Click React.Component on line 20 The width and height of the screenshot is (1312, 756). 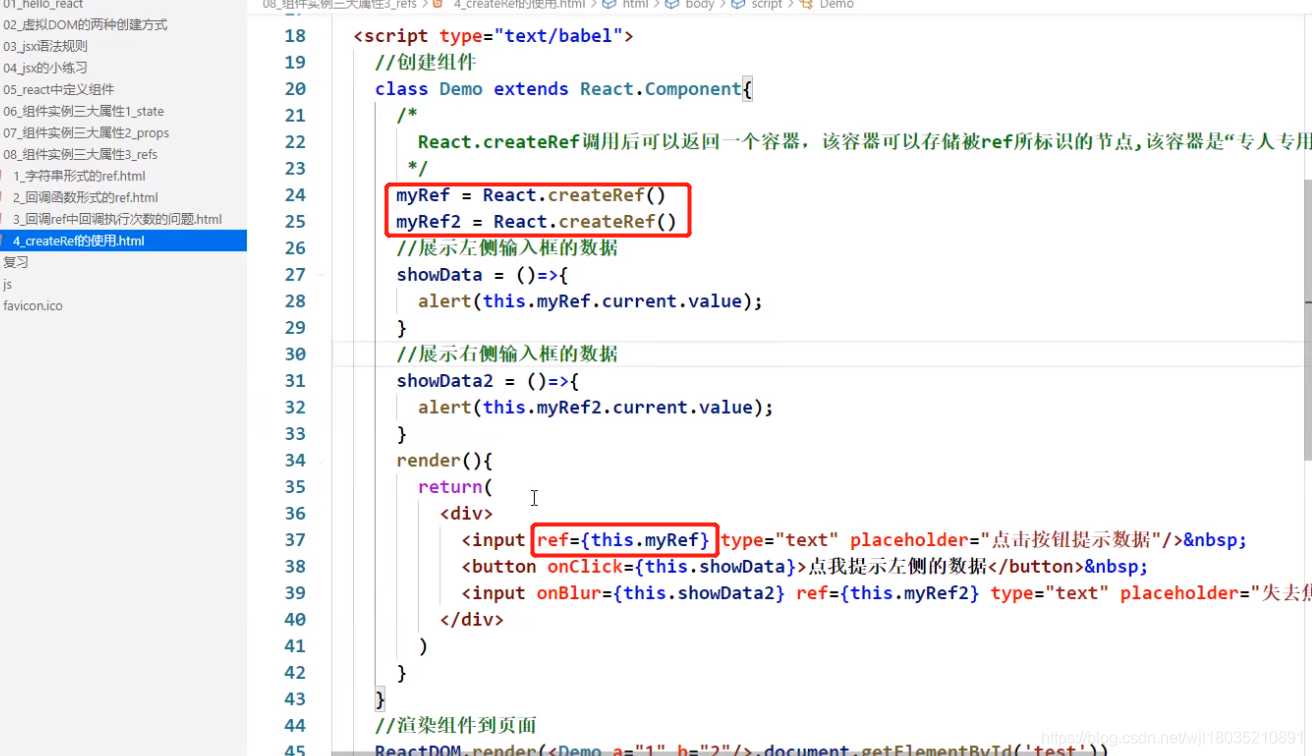tap(661, 89)
